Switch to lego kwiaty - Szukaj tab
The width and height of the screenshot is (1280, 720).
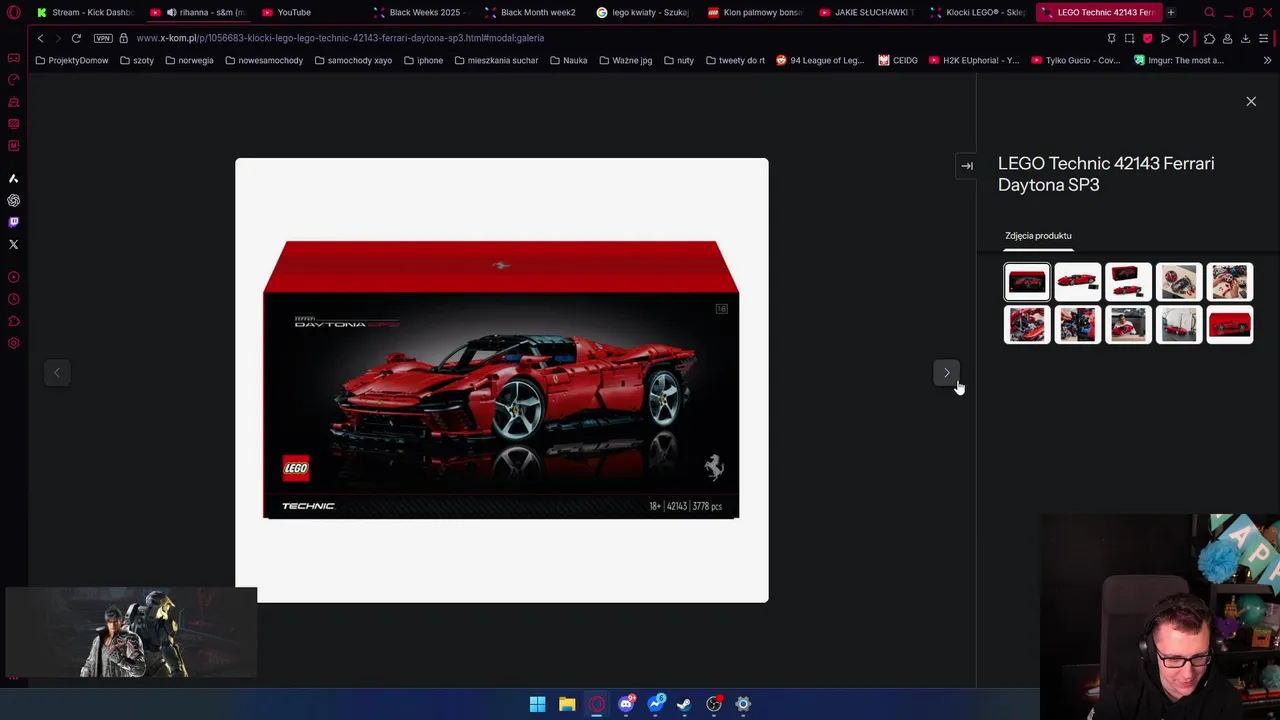tap(644, 12)
